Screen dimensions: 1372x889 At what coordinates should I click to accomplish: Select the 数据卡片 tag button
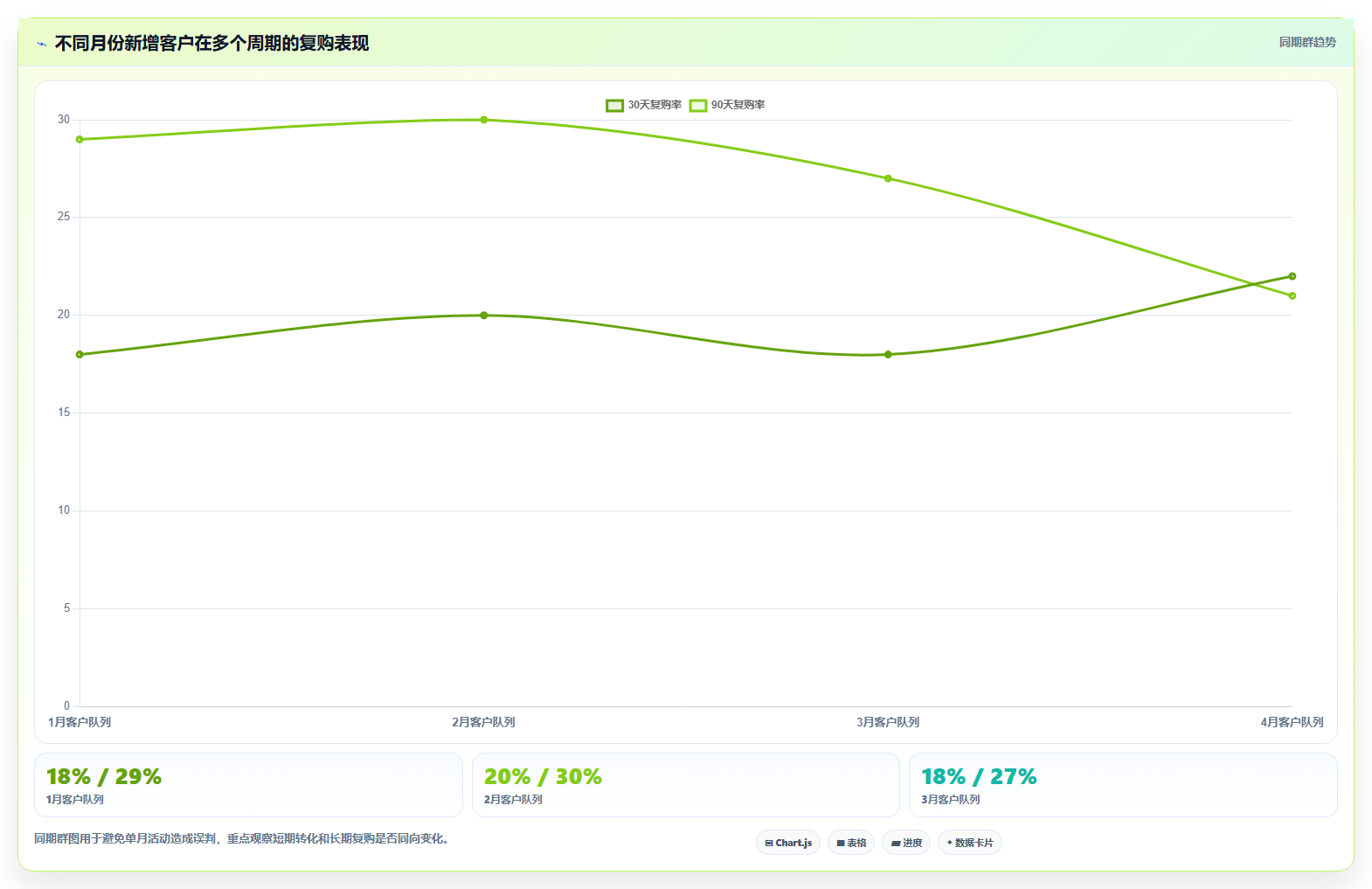[970, 843]
